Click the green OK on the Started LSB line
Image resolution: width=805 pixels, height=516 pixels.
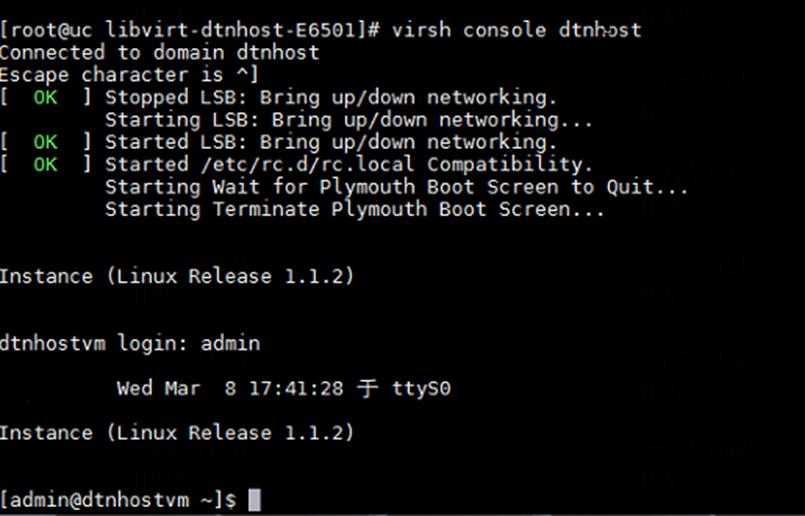click(45, 142)
